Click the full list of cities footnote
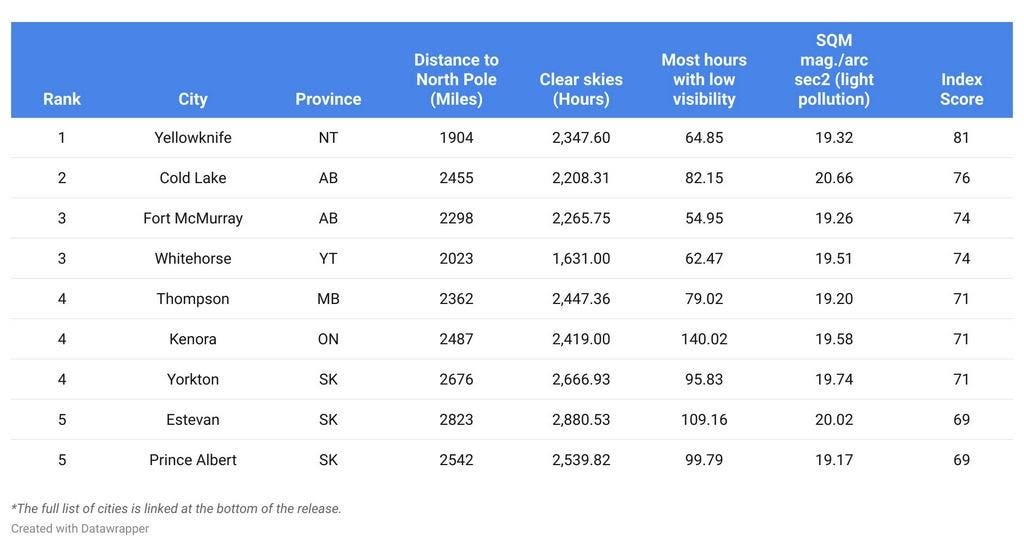 (x=177, y=508)
